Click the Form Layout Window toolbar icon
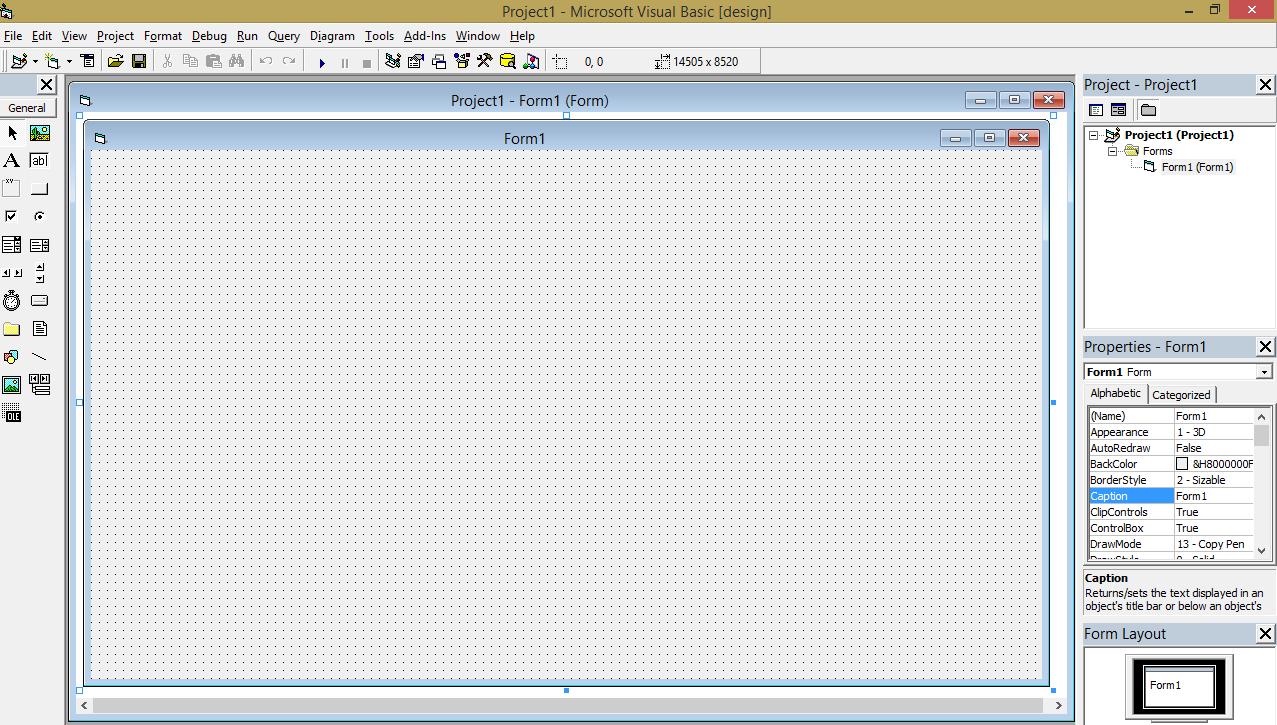This screenshot has height=725, width=1277. 439,61
